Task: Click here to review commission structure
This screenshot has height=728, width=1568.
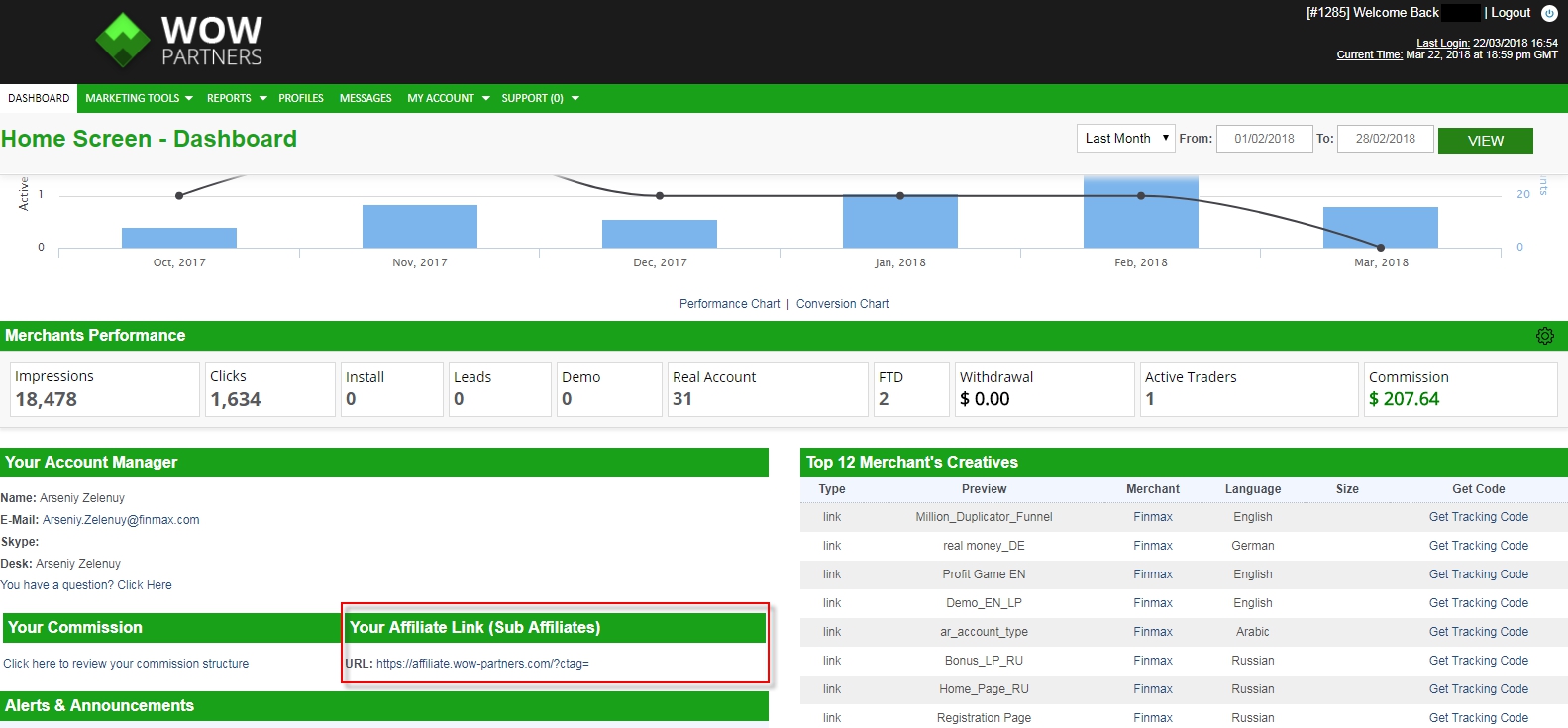Action: point(126,664)
